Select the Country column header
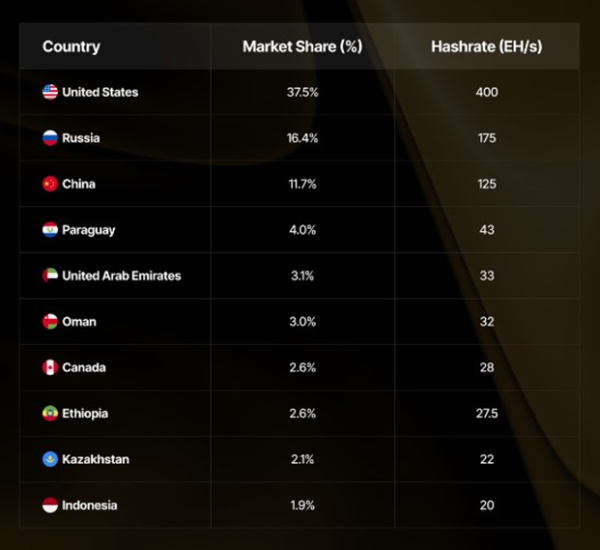 click(71, 47)
